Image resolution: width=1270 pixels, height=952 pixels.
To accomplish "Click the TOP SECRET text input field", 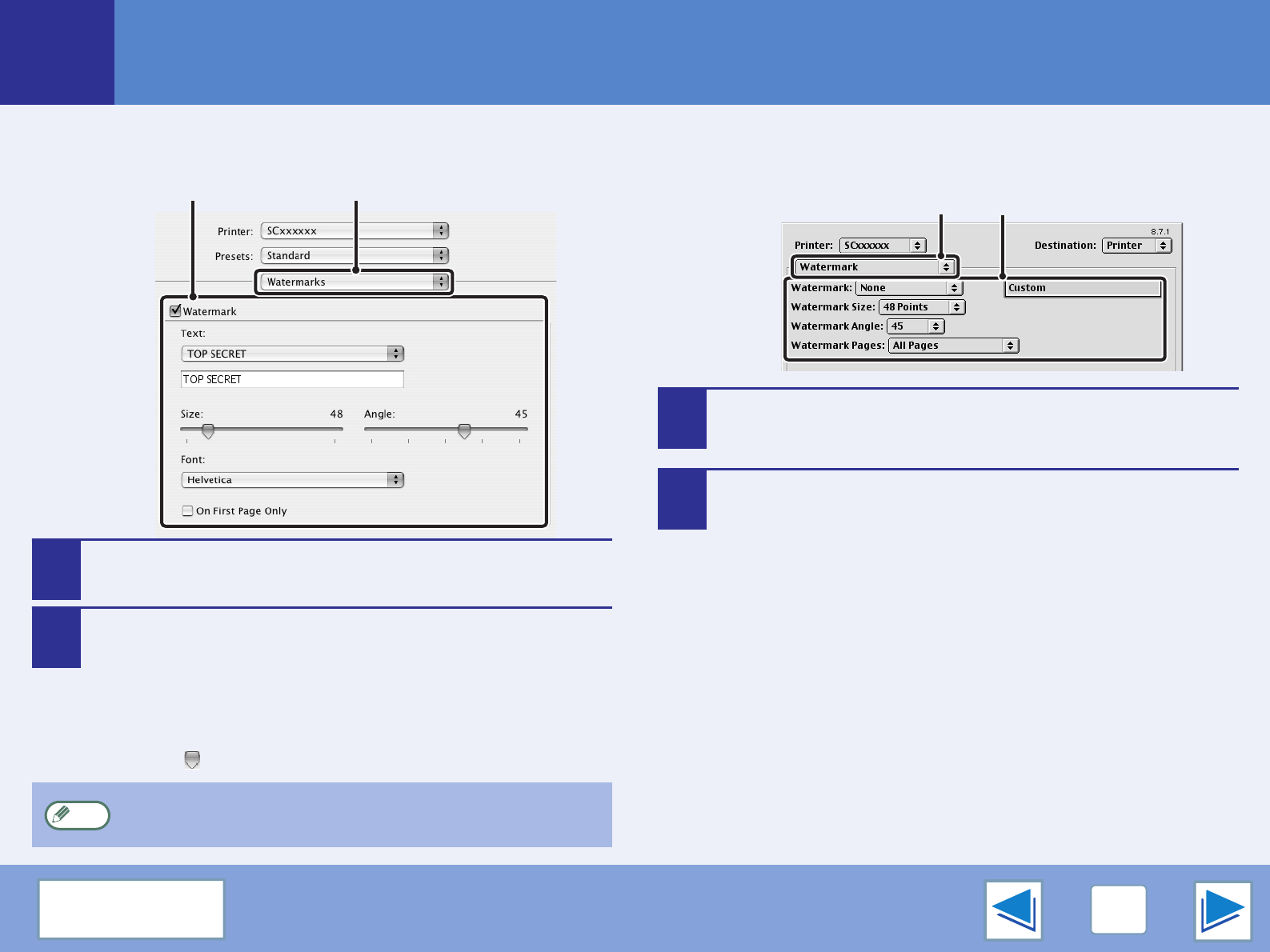I will (x=293, y=379).
